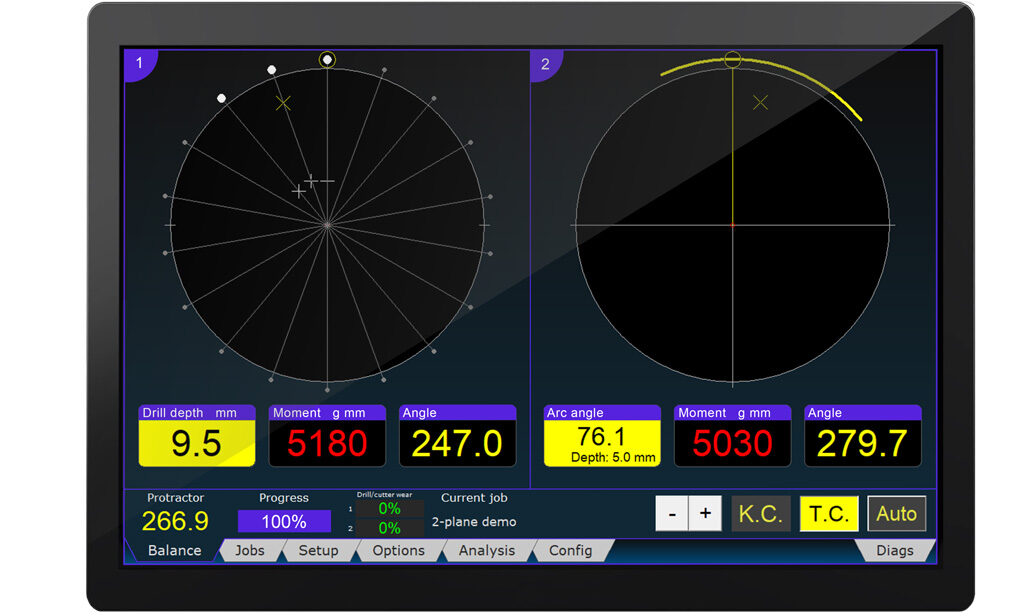Switch to the Jobs tab
This screenshot has width=1024, height=616.
pyautogui.click(x=249, y=551)
